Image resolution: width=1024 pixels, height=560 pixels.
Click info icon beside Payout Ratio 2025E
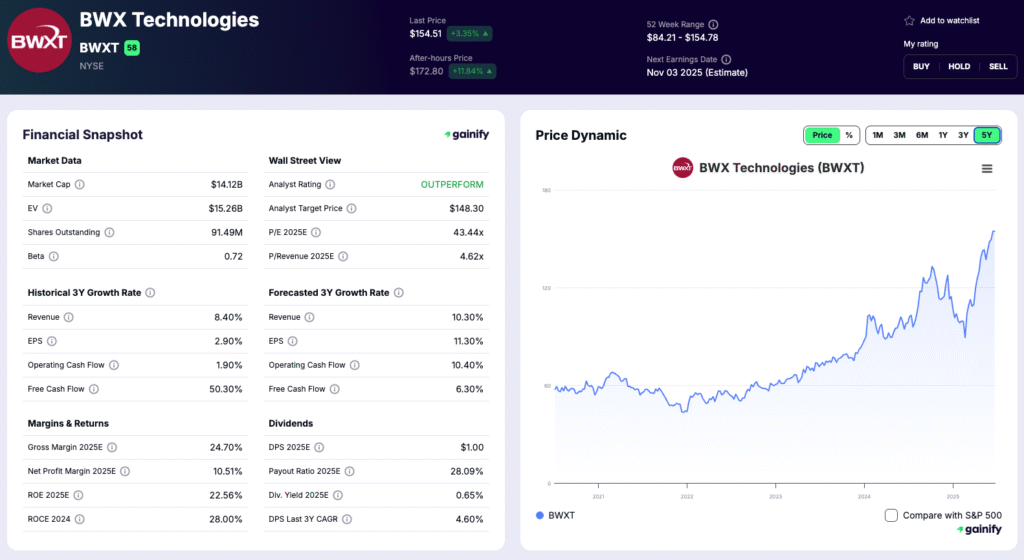[x=349, y=471]
